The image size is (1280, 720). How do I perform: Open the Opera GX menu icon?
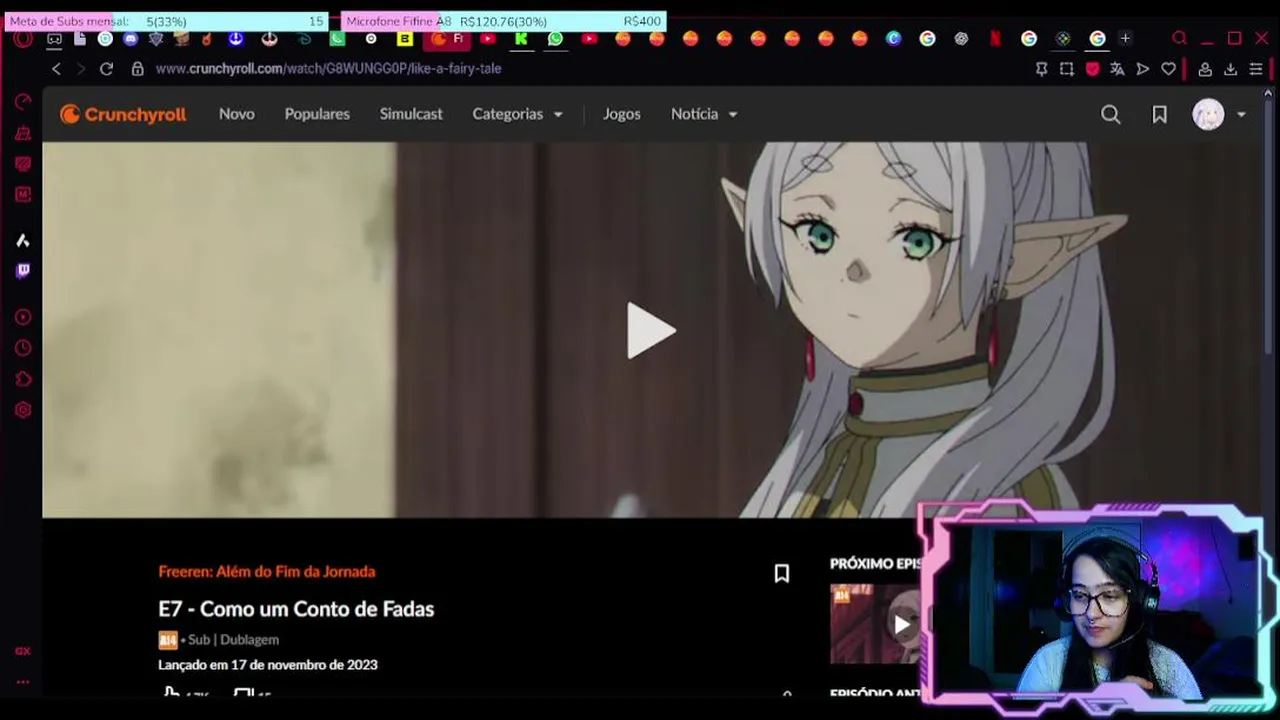[x=23, y=39]
